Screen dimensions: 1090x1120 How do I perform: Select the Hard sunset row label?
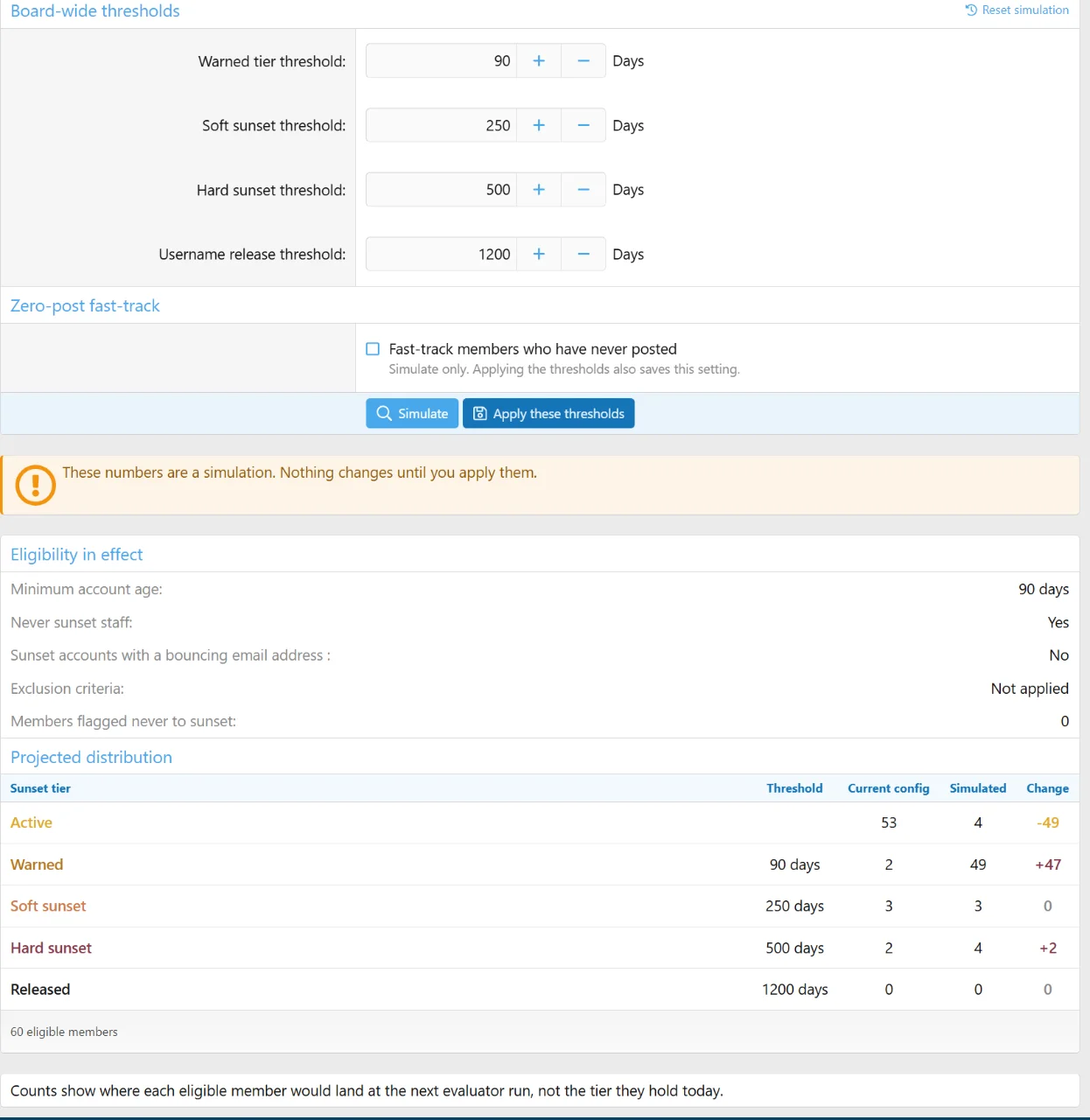[x=51, y=948]
